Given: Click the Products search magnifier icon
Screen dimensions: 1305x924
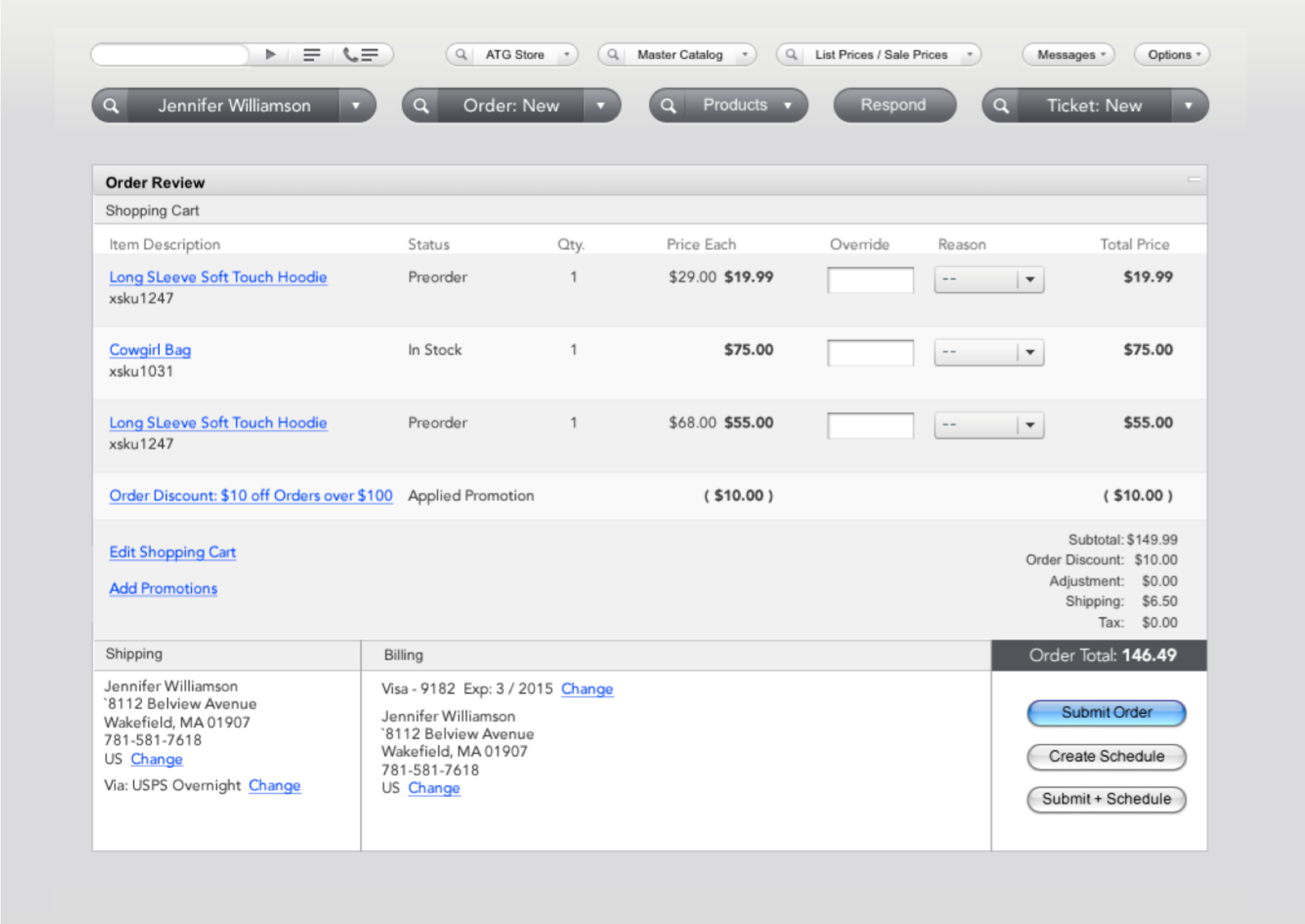Looking at the screenshot, I should click(x=668, y=106).
